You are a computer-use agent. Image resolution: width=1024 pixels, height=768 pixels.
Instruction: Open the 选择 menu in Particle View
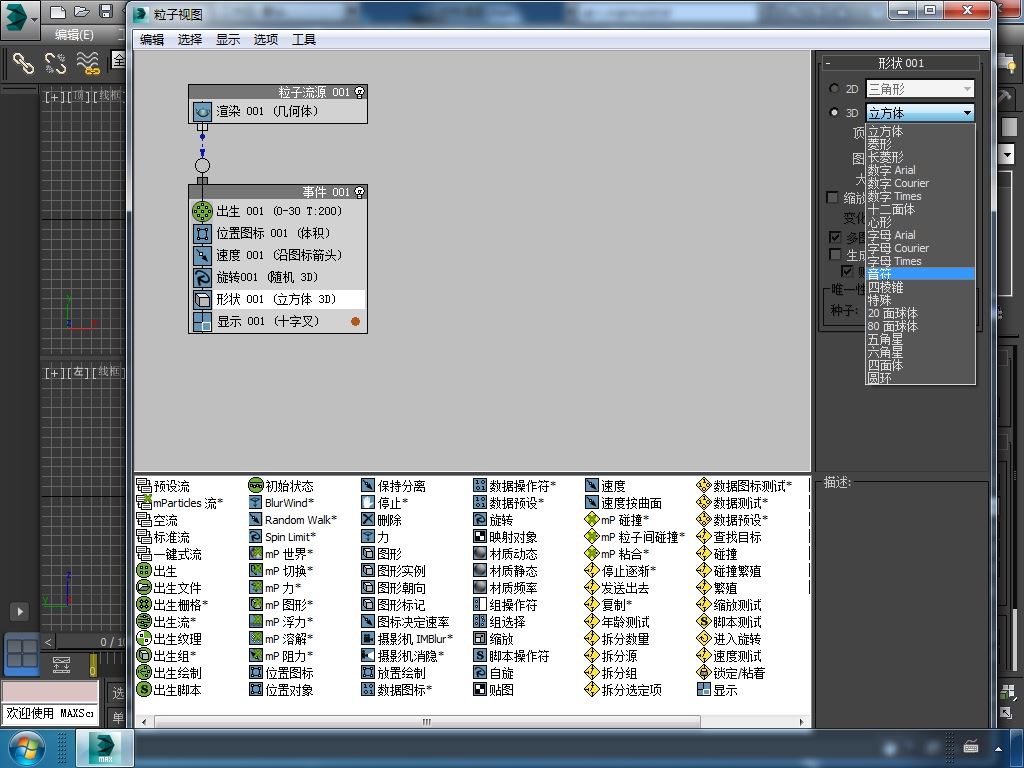pos(190,39)
